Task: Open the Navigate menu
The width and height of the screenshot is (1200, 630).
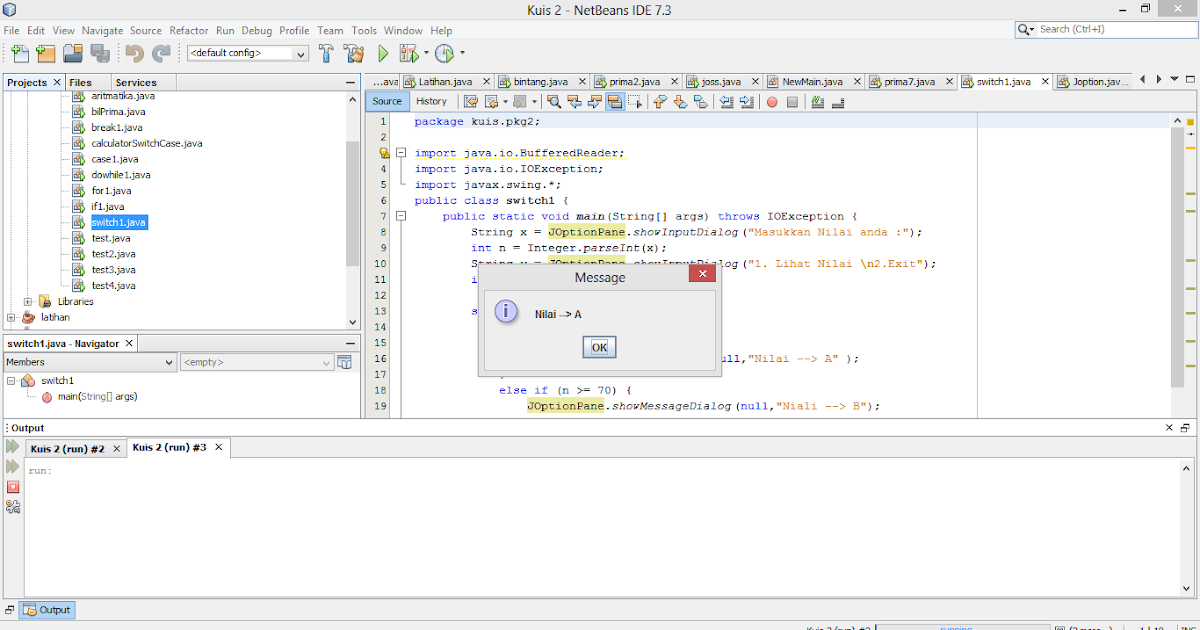Action: [102, 31]
